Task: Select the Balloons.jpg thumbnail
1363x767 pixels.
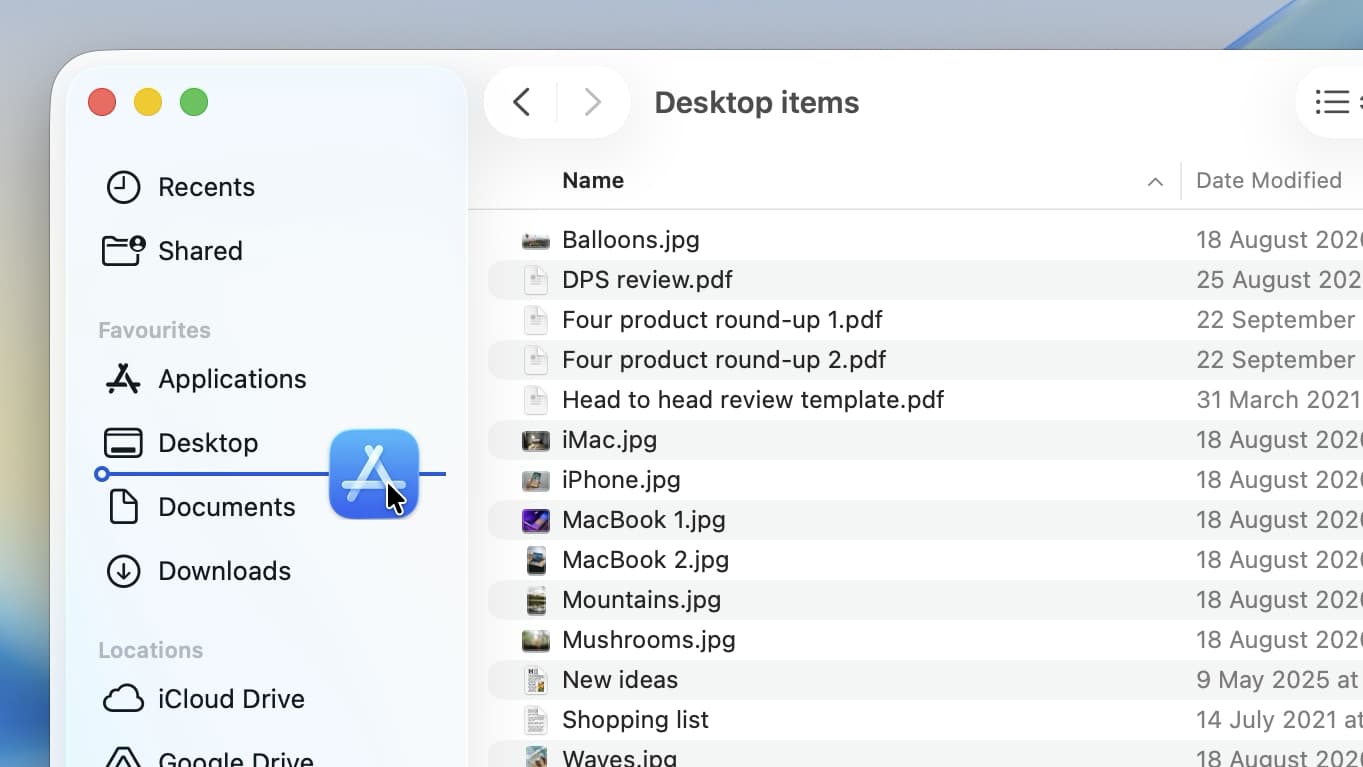Action: [x=535, y=240]
